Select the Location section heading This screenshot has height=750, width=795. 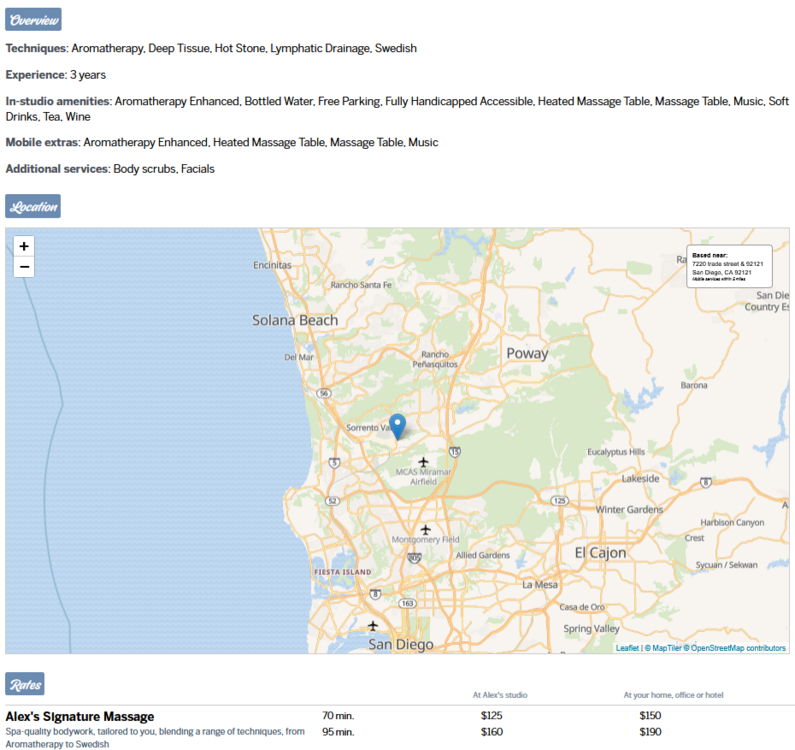34,207
